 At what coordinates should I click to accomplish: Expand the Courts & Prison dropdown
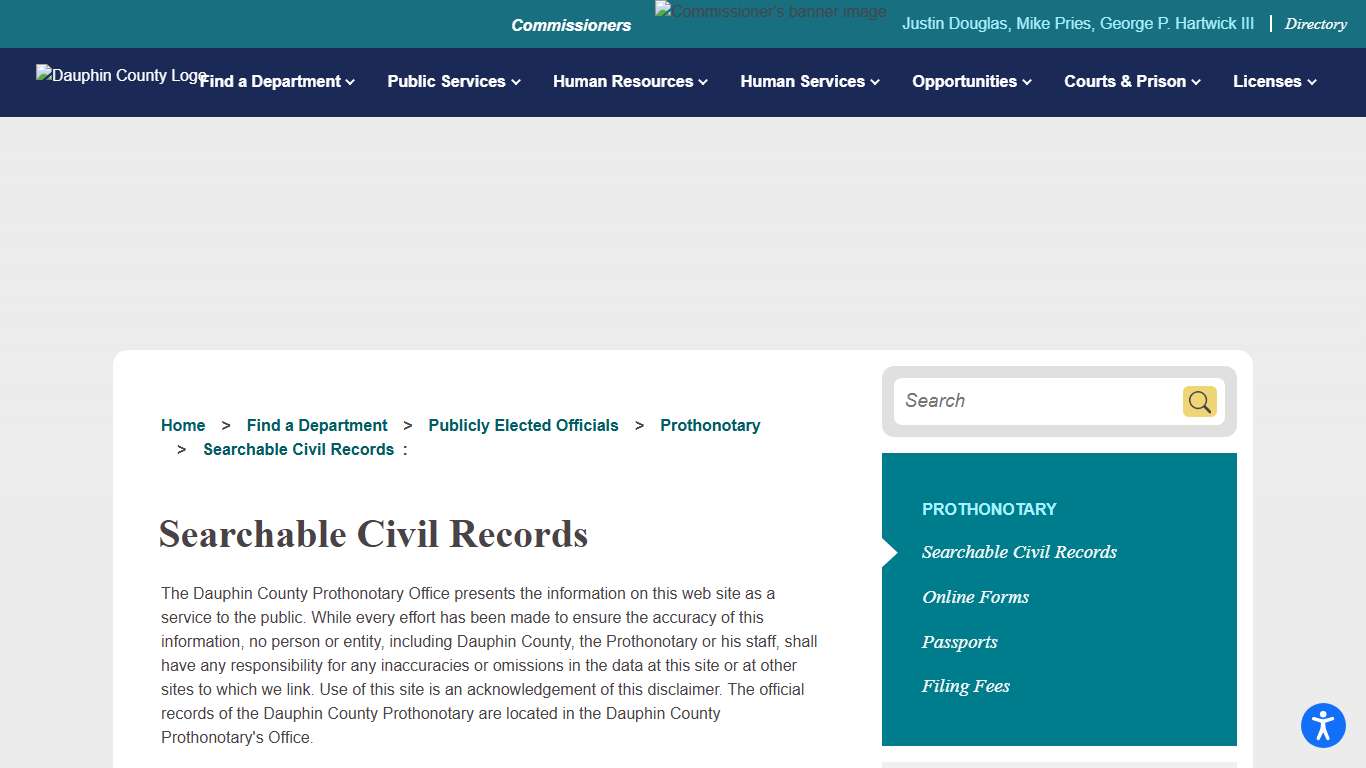click(x=1131, y=82)
